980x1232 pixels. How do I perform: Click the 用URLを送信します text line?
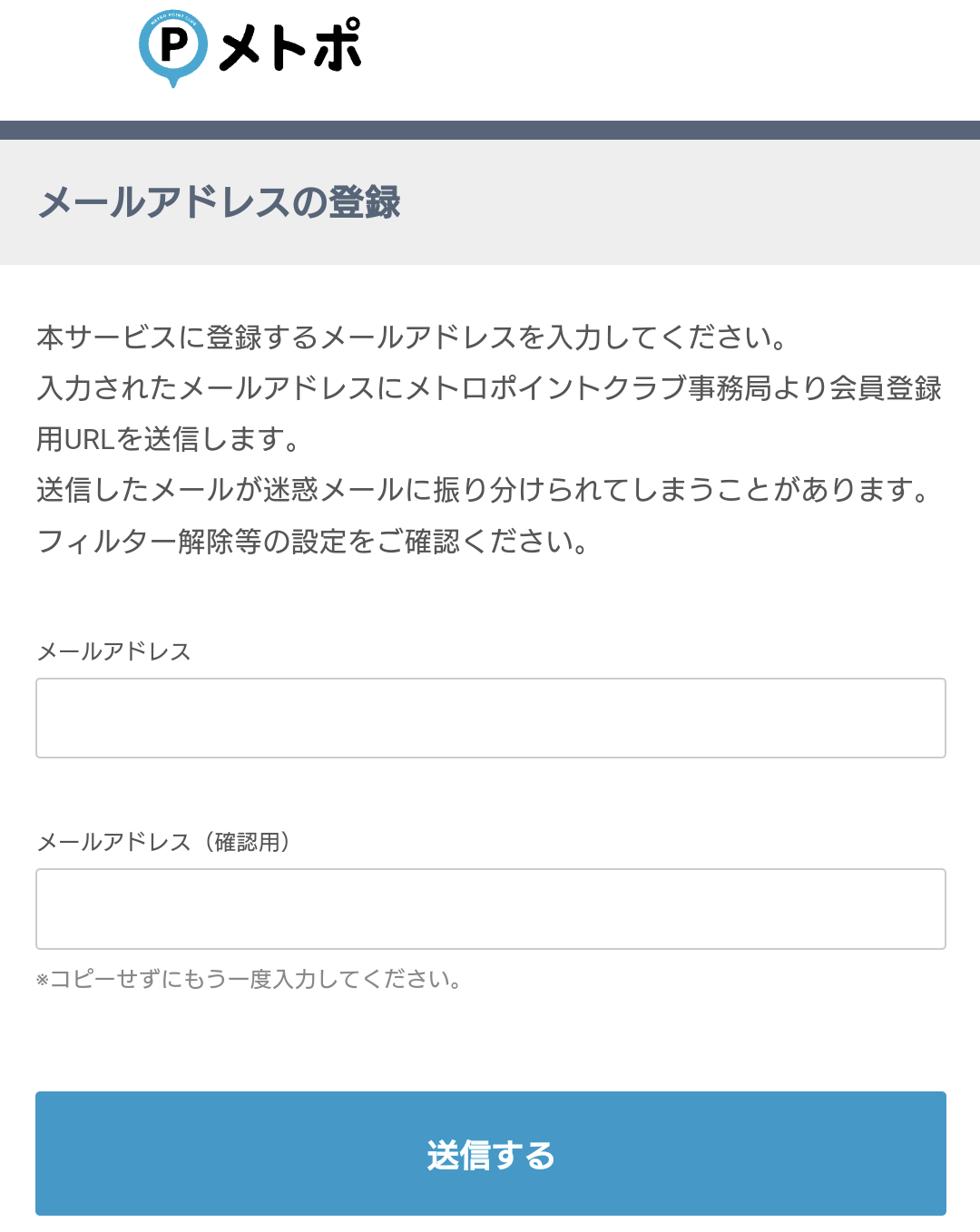coord(168,439)
